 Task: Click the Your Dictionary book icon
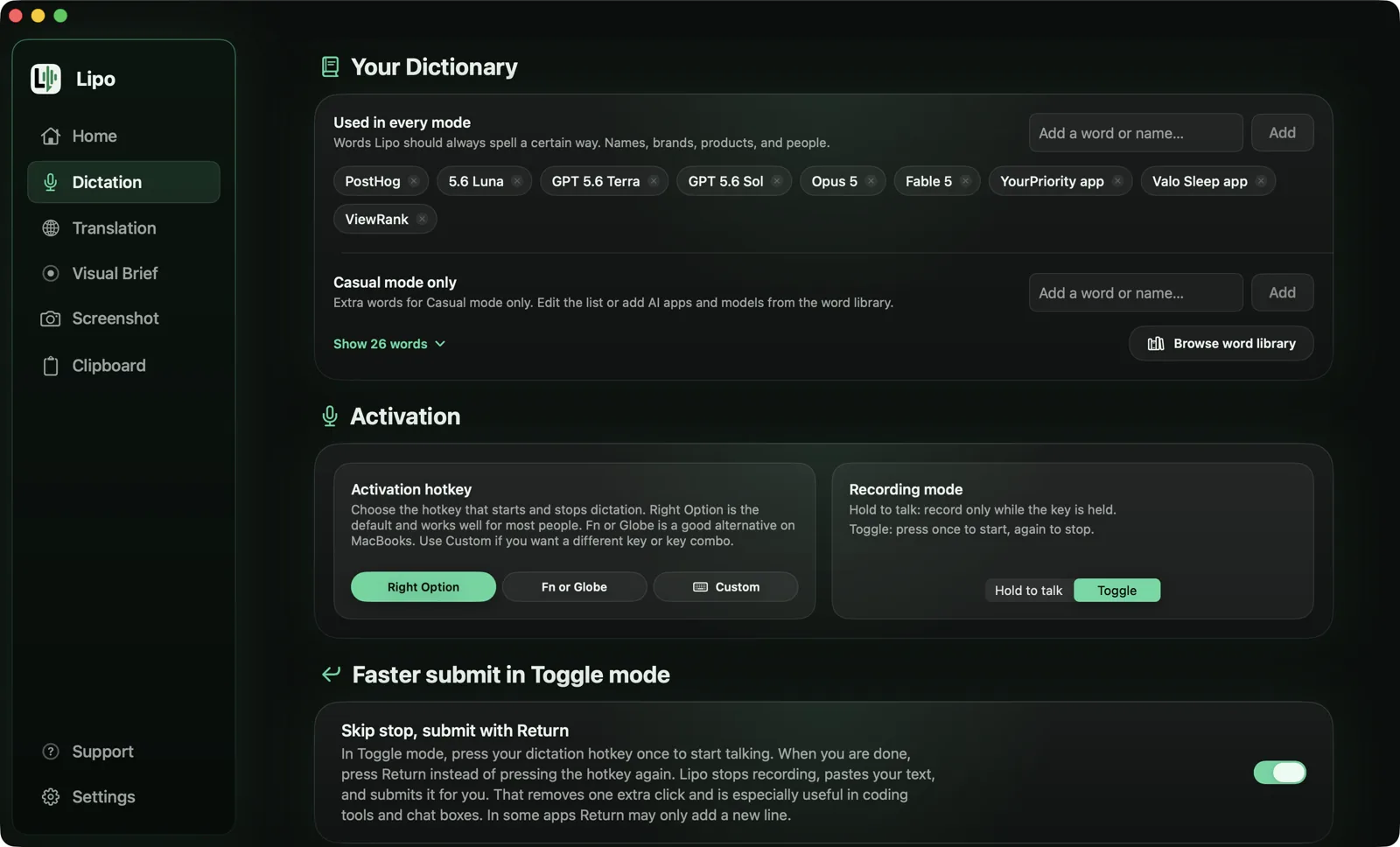click(x=330, y=67)
